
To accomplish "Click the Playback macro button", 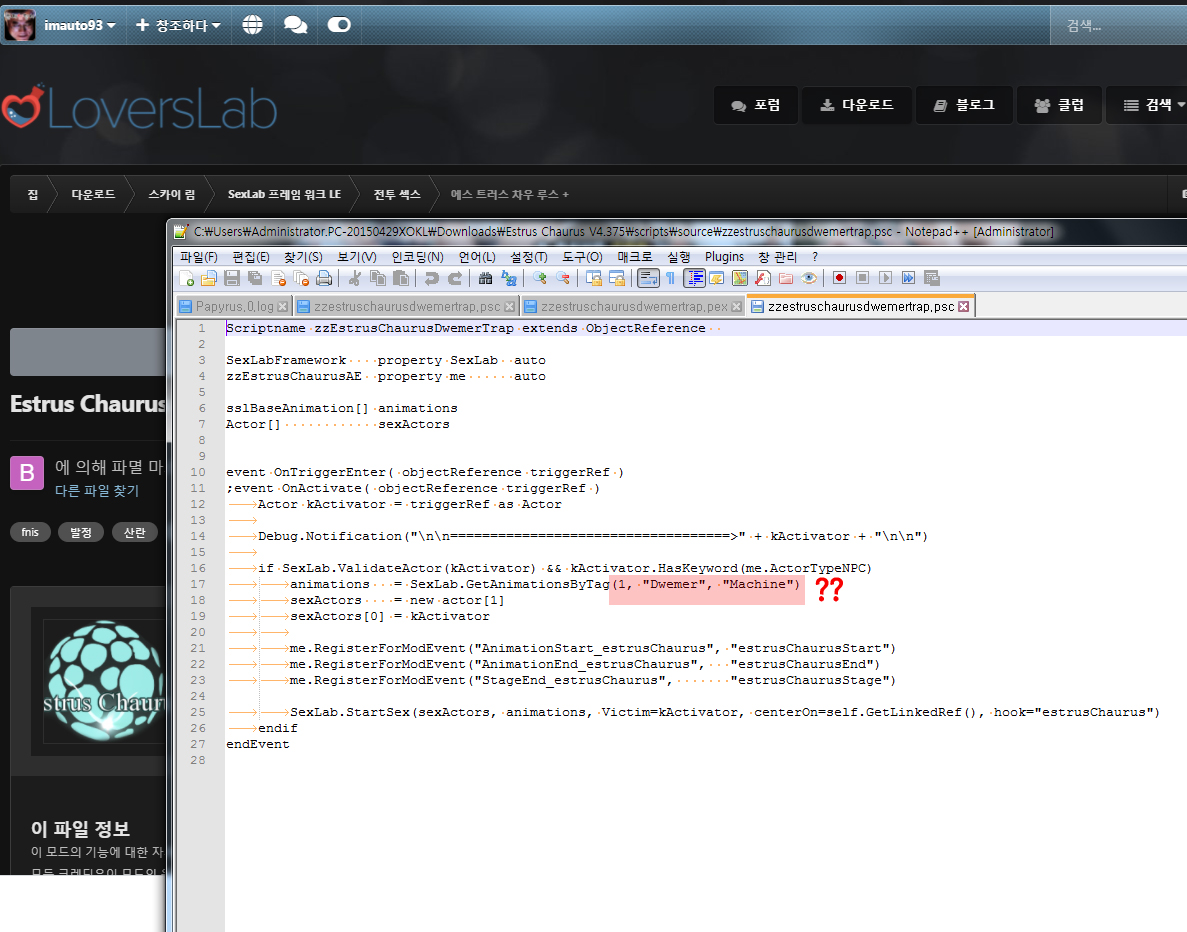I will (x=886, y=279).
